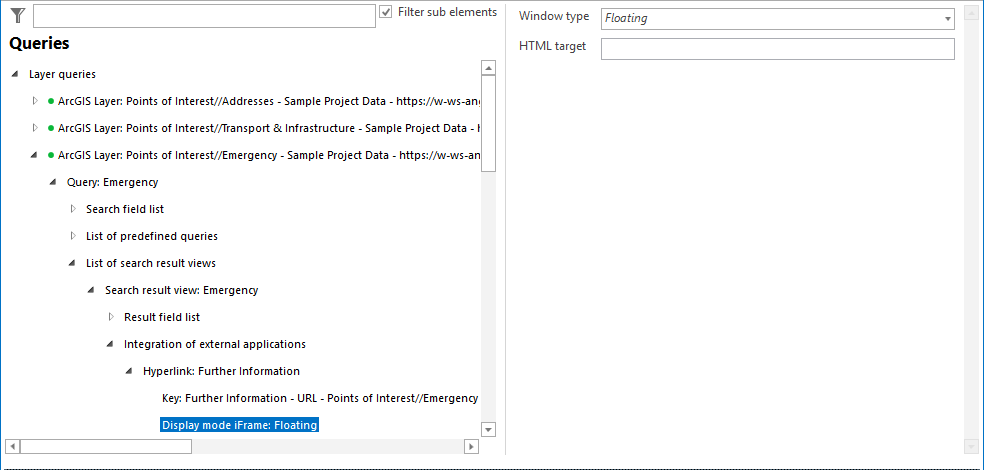Toggle the Filter sub elements checkbox
This screenshot has height=470, width=984.
[386, 12]
